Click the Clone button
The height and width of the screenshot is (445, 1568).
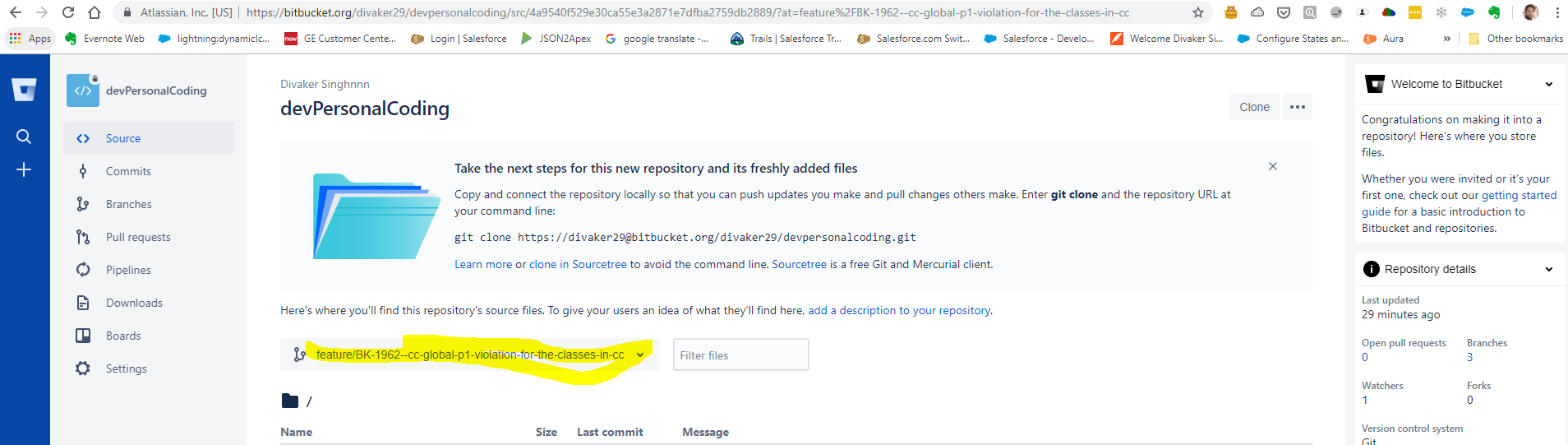pos(1254,107)
